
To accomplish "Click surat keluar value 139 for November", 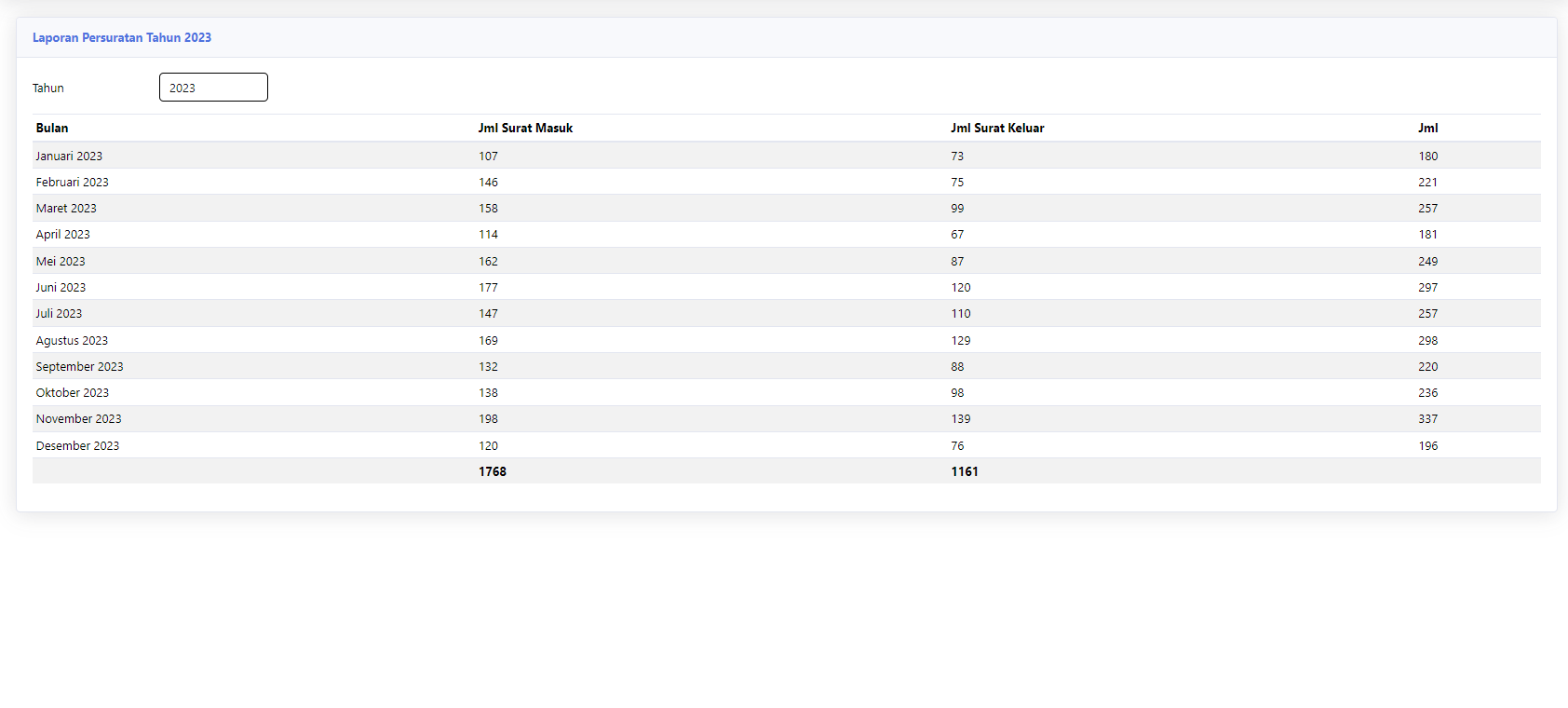I will click(961, 419).
